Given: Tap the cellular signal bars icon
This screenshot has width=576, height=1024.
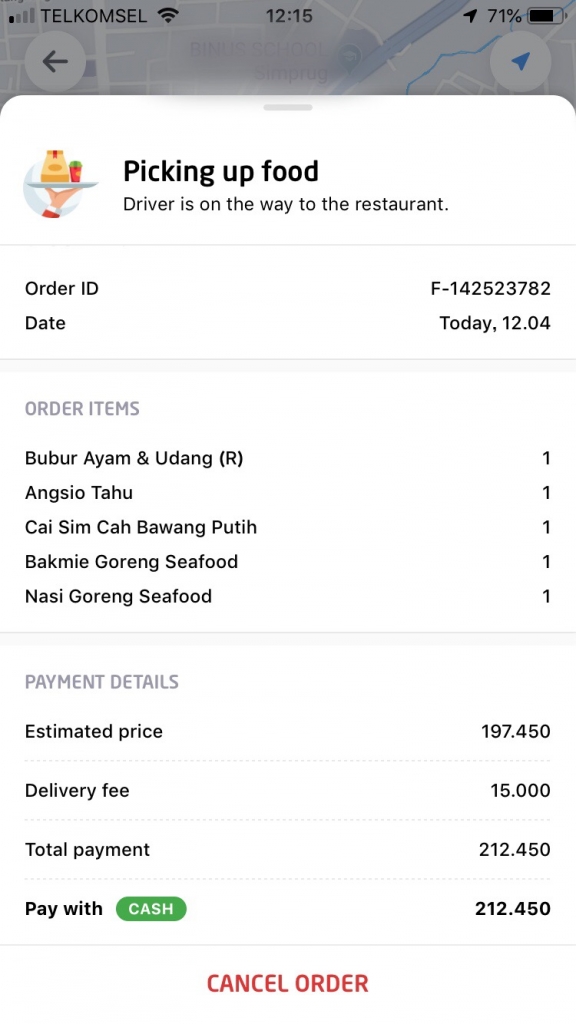Looking at the screenshot, I should point(22,16).
